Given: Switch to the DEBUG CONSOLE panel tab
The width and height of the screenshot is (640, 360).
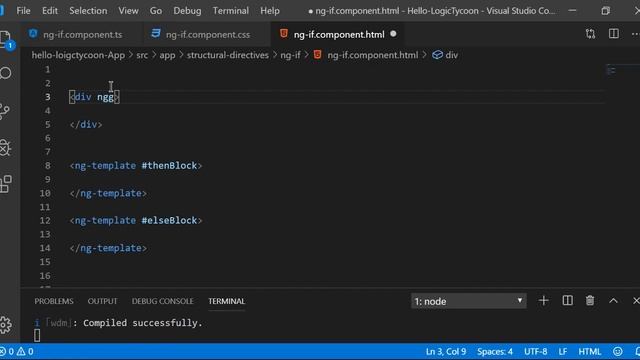Looking at the screenshot, I should 162,301.
